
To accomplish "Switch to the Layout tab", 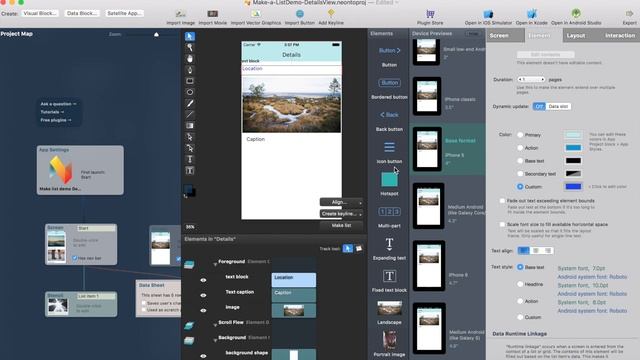I will click(x=576, y=36).
